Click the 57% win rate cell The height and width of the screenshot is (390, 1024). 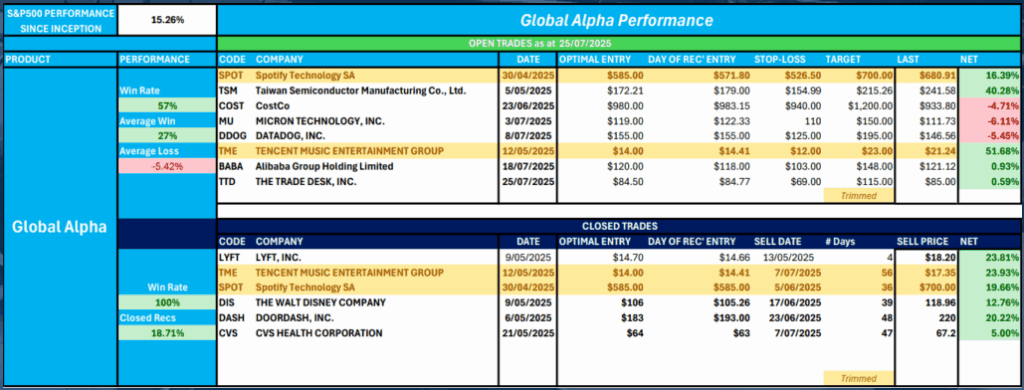point(167,105)
